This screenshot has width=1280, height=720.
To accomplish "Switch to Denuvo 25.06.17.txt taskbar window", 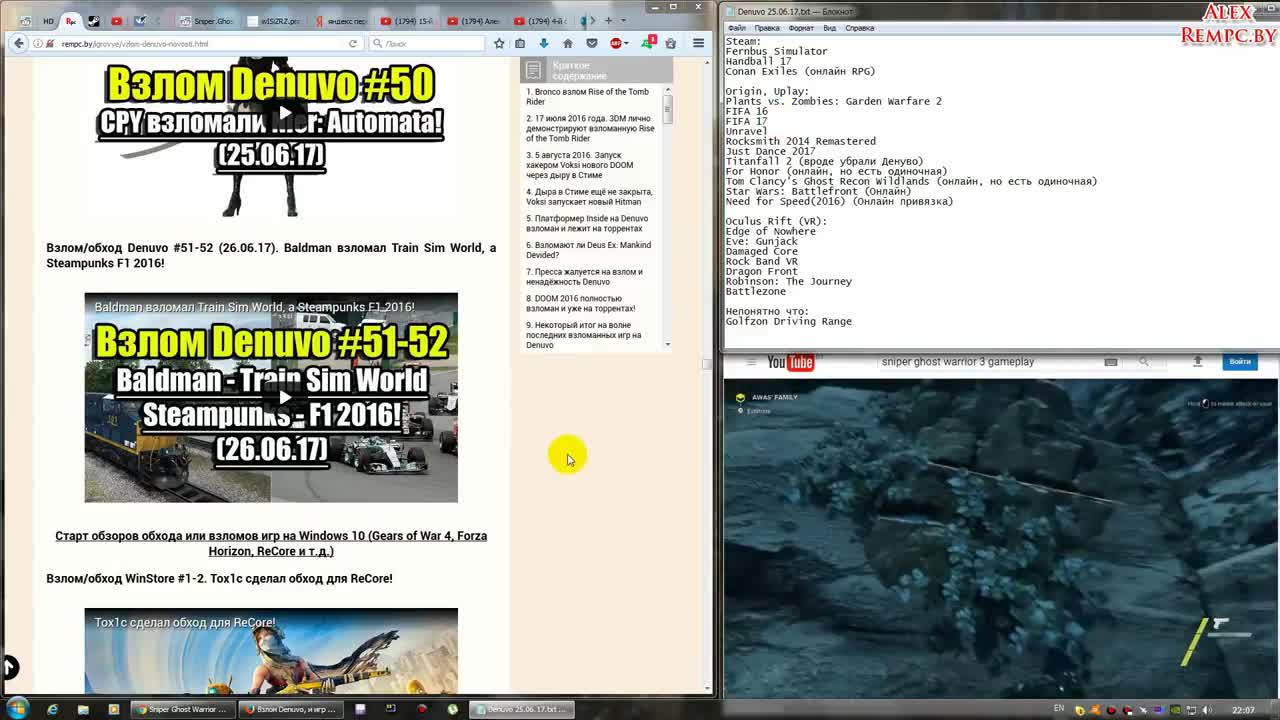I will click(522, 709).
